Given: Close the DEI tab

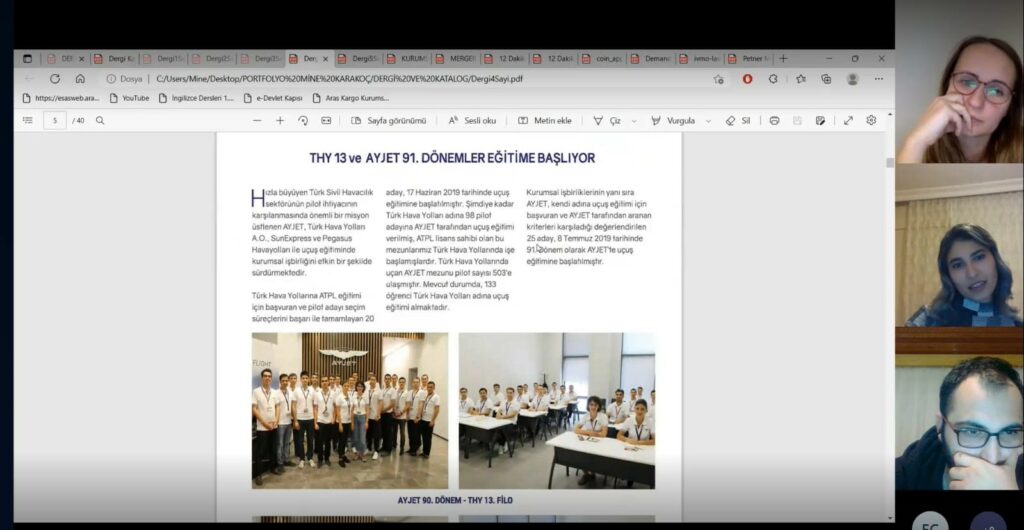Looking at the screenshot, I should pyautogui.click(x=82, y=59).
